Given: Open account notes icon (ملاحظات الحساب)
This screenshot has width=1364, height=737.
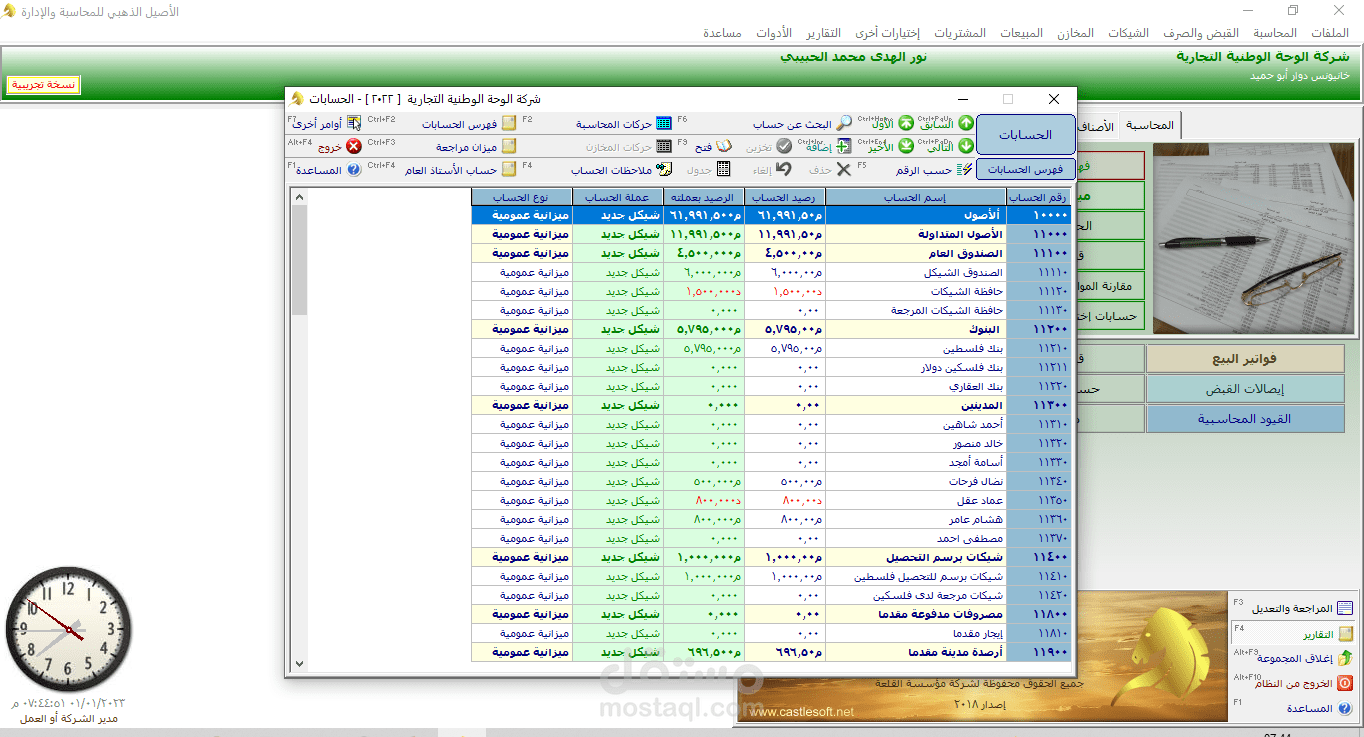Looking at the screenshot, I should click(663, 169).
